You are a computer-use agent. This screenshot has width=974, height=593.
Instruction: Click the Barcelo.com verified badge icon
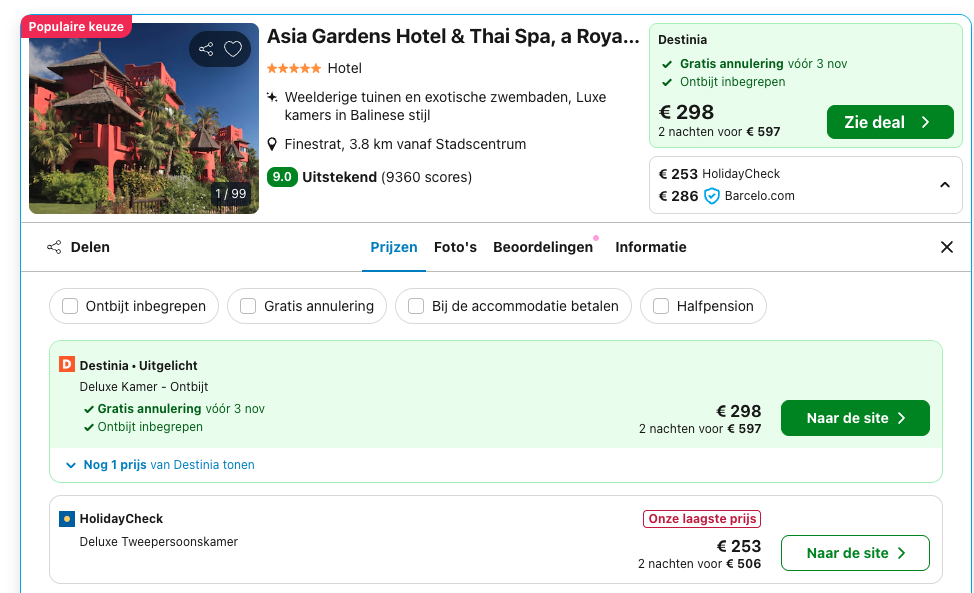tap(711, 196)
